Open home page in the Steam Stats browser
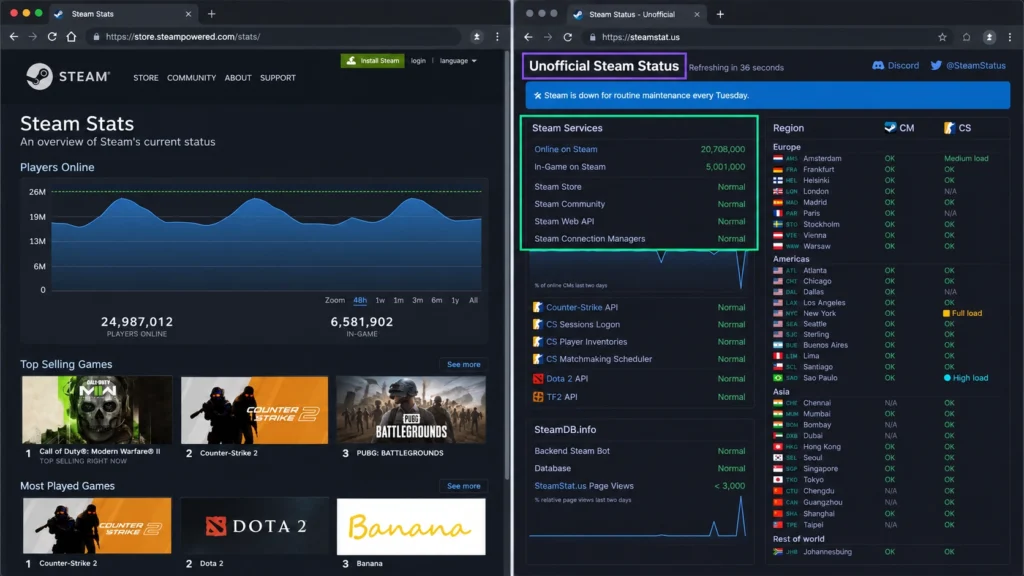Viewport: 1024px width, 576px height. pos(71,37)
